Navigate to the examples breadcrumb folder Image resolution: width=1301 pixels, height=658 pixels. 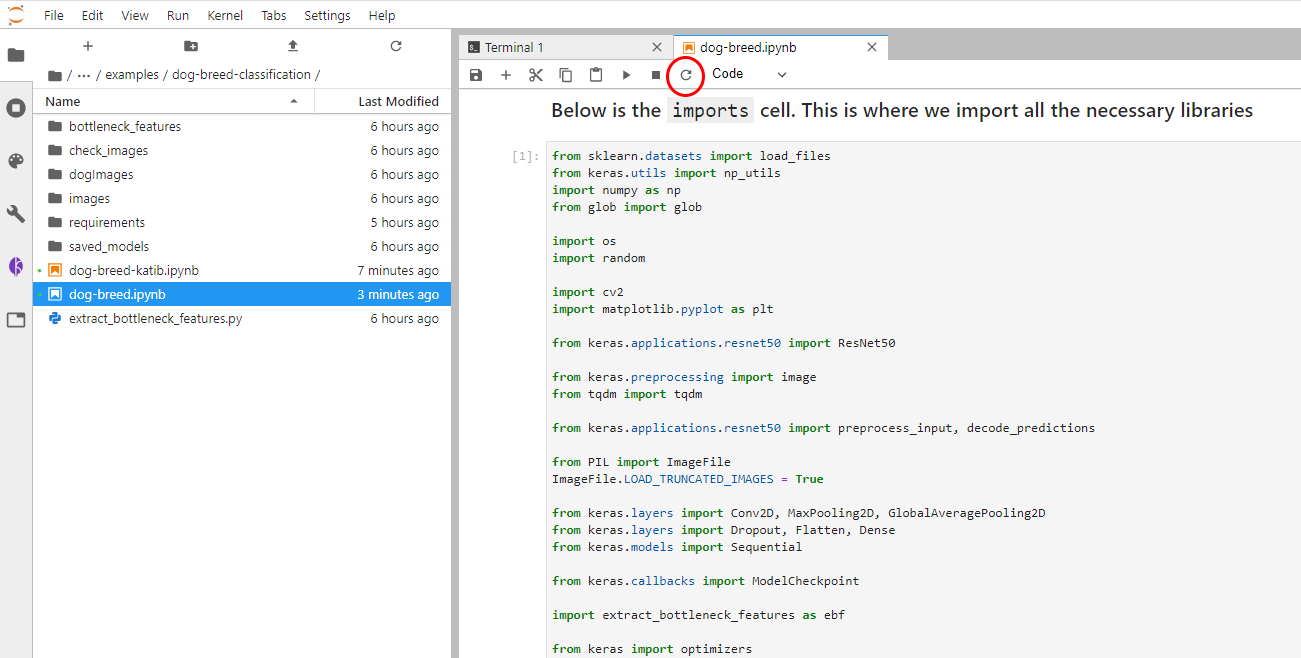pos(132,75)
